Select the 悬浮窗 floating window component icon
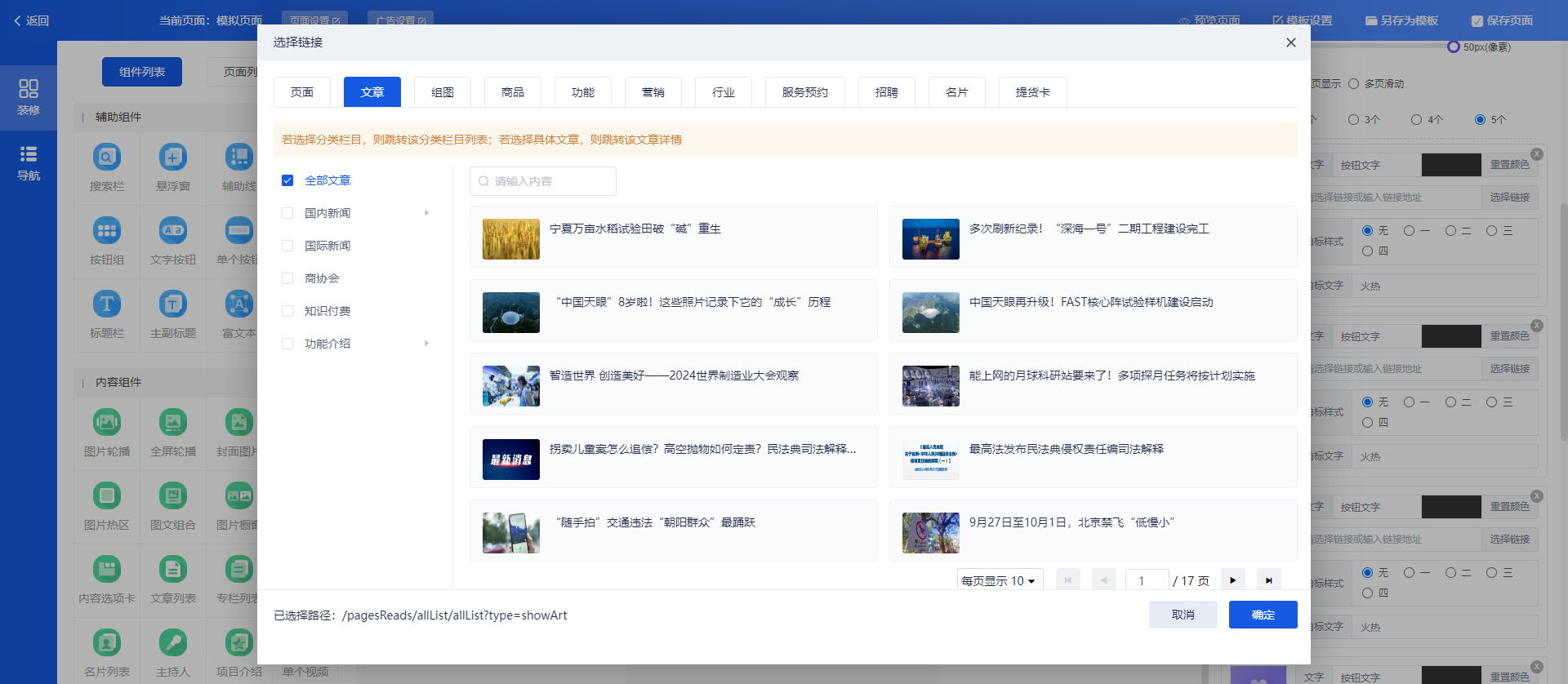 [x=172, y=157]
